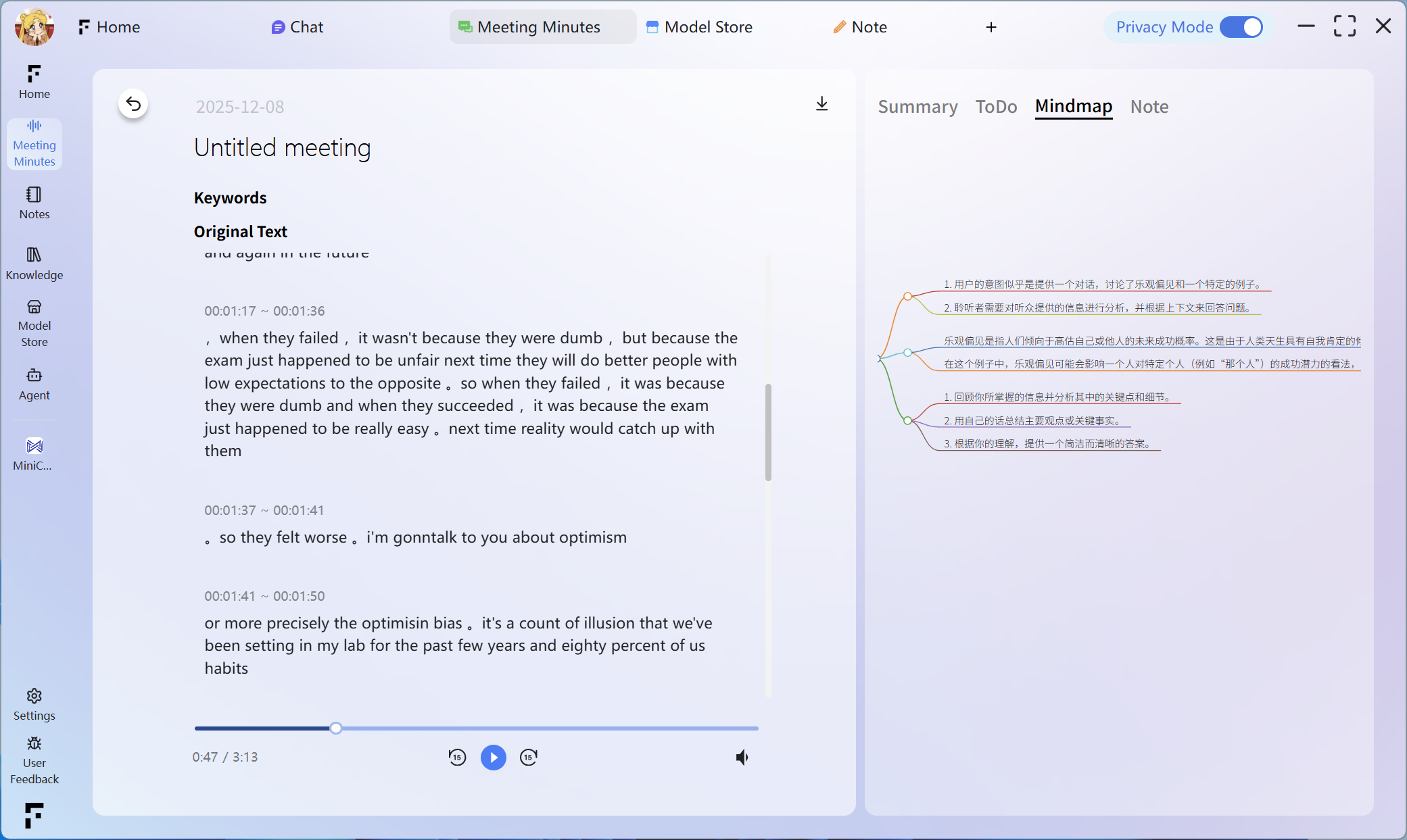The image size is (1407, 840).
Task: Open User Feedback
Action: 34,760
